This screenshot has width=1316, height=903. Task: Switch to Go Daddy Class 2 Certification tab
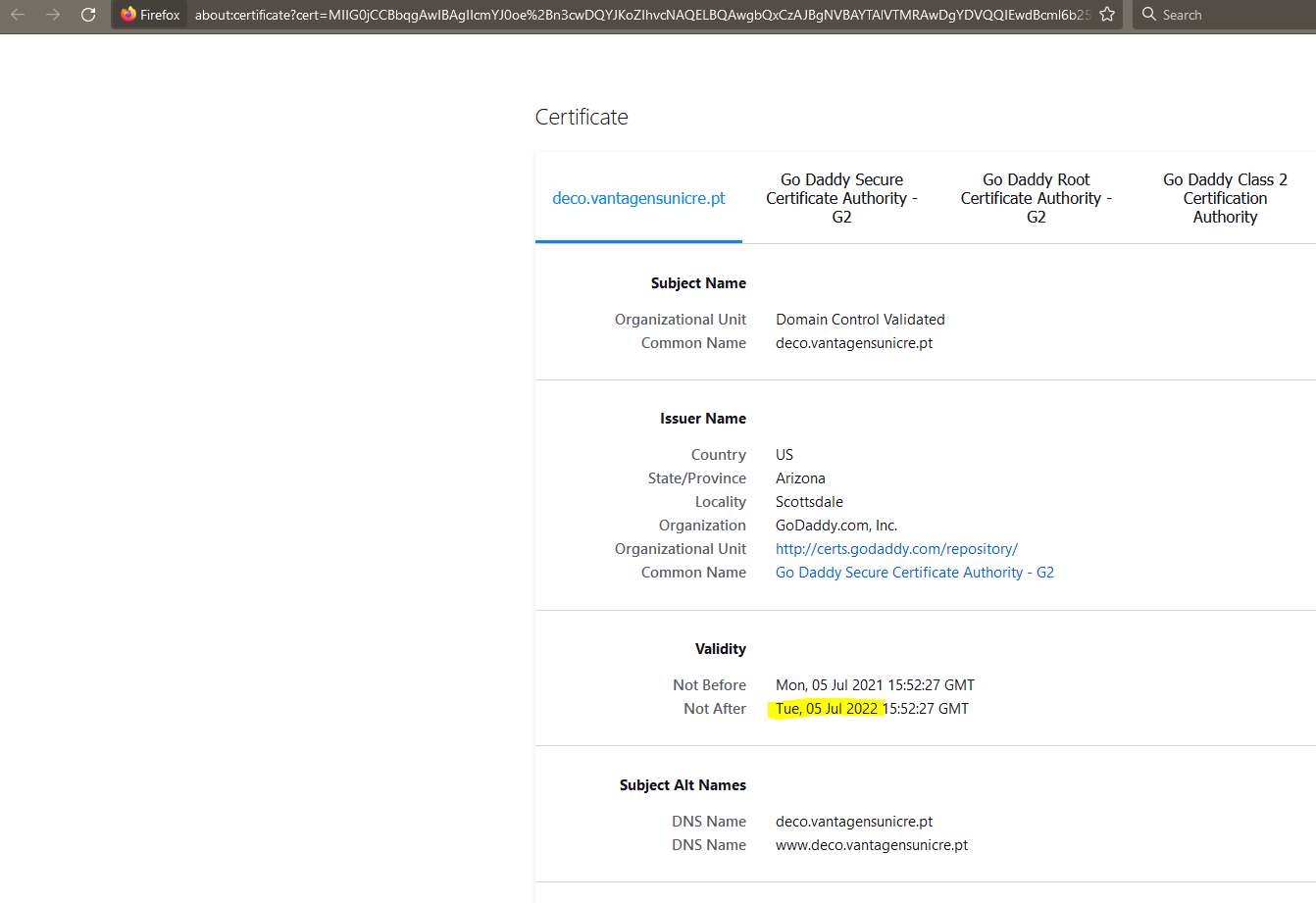pos(1225,198)
